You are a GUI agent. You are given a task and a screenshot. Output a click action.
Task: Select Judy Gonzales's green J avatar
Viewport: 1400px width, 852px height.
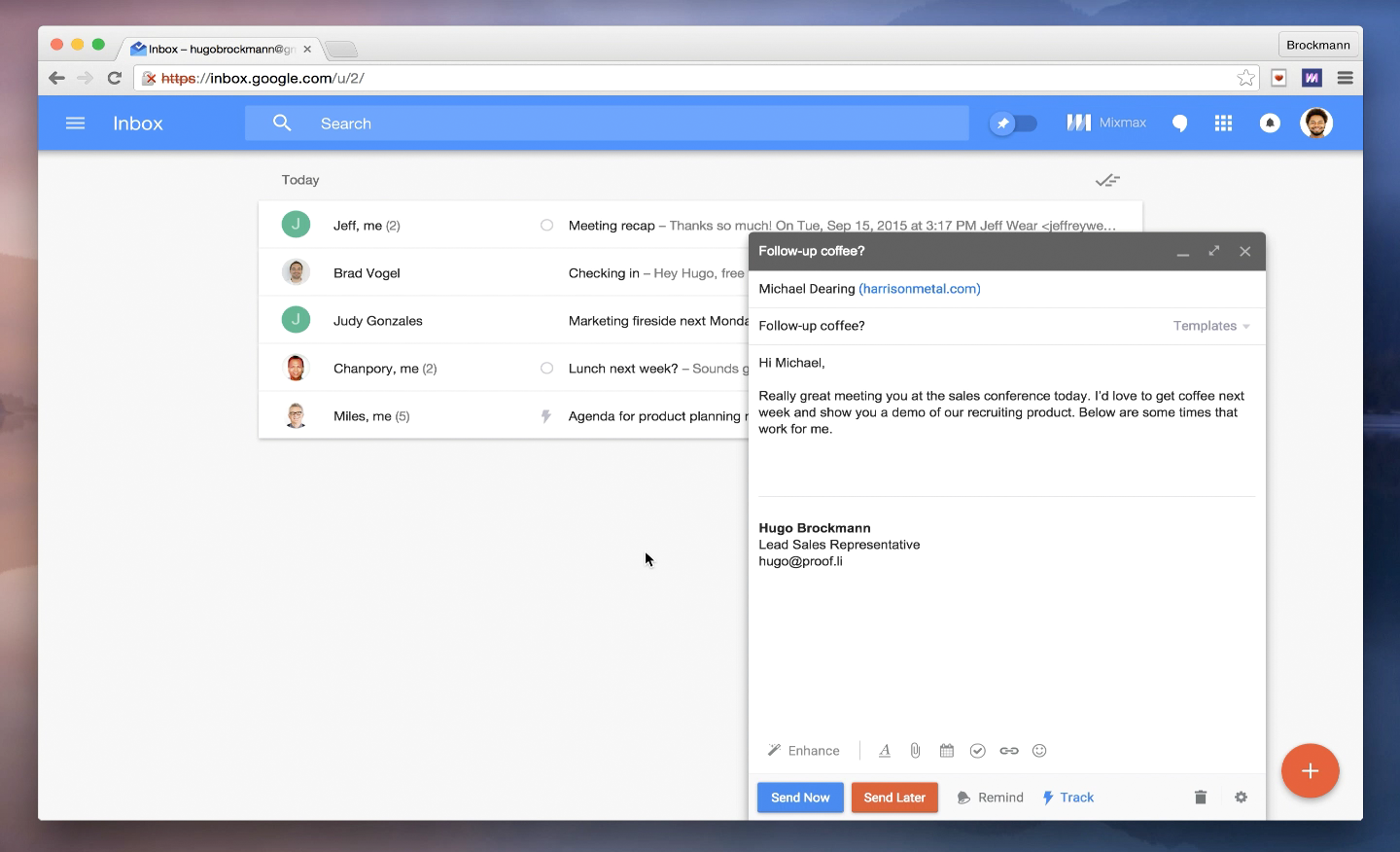pos(296,320)
